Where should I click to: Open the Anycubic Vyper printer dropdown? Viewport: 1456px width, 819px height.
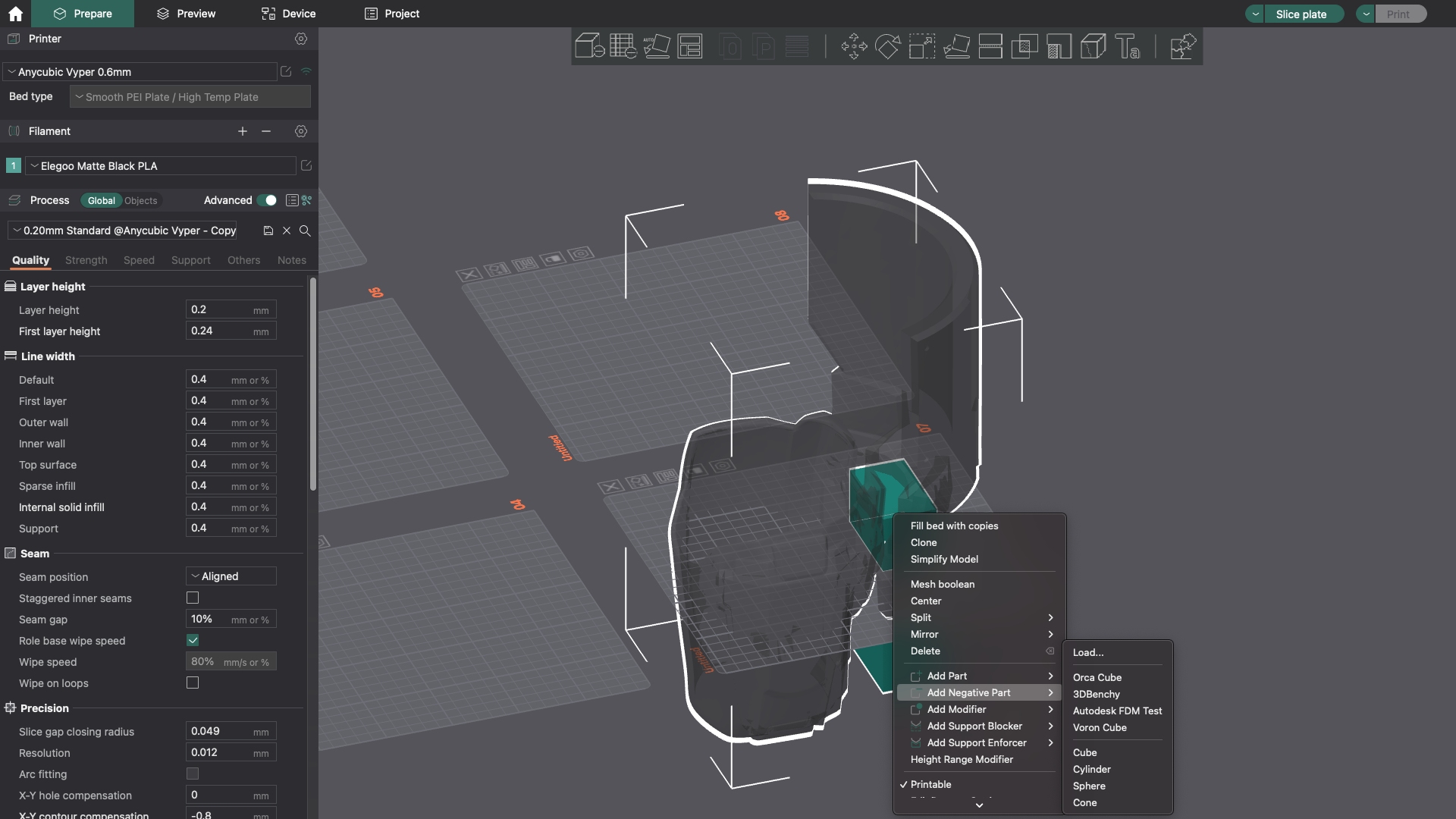coord(140,72)
